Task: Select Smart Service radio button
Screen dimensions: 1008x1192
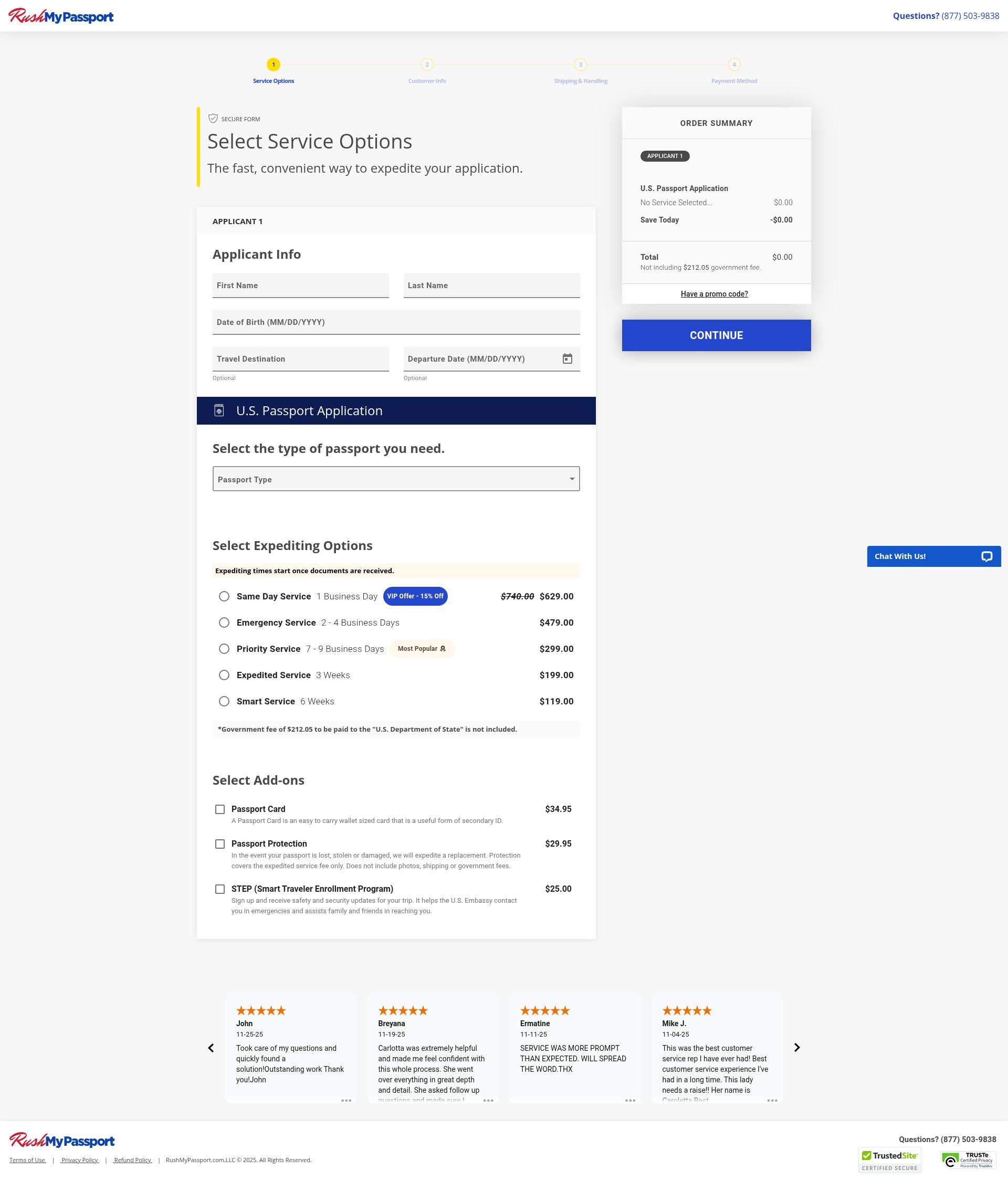Action: (x=224, y=701)
